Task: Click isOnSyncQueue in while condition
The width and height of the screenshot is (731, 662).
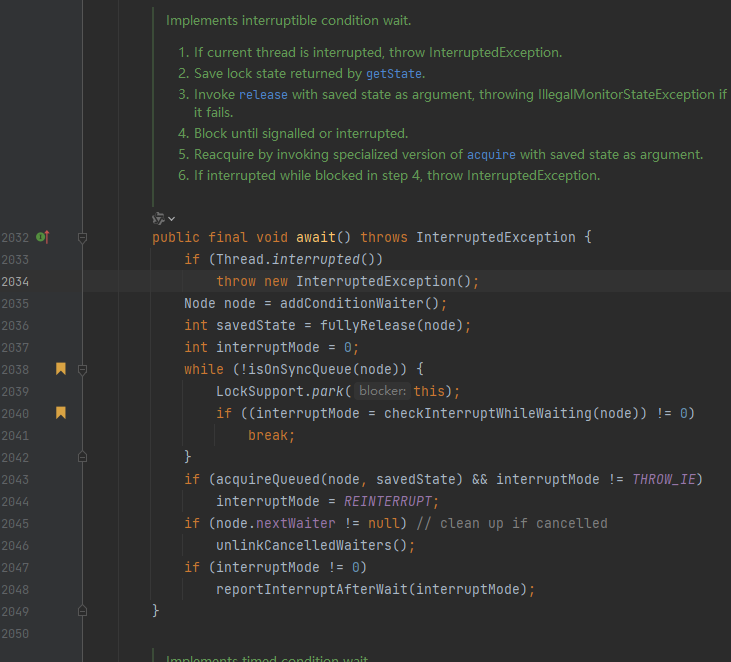Action: [300, 369]
